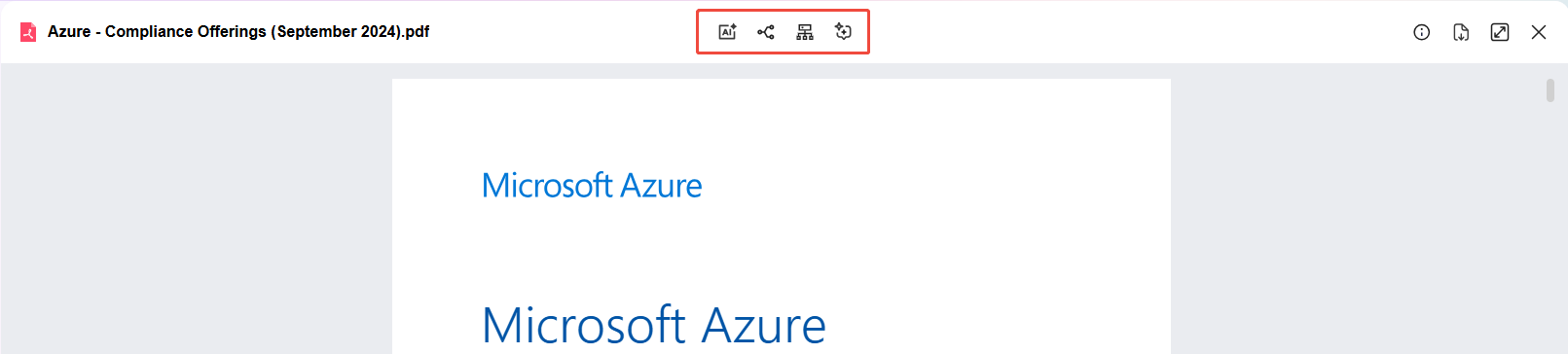Click the red PDF file type icon
1568x354 pixels.
coord(28,32)
